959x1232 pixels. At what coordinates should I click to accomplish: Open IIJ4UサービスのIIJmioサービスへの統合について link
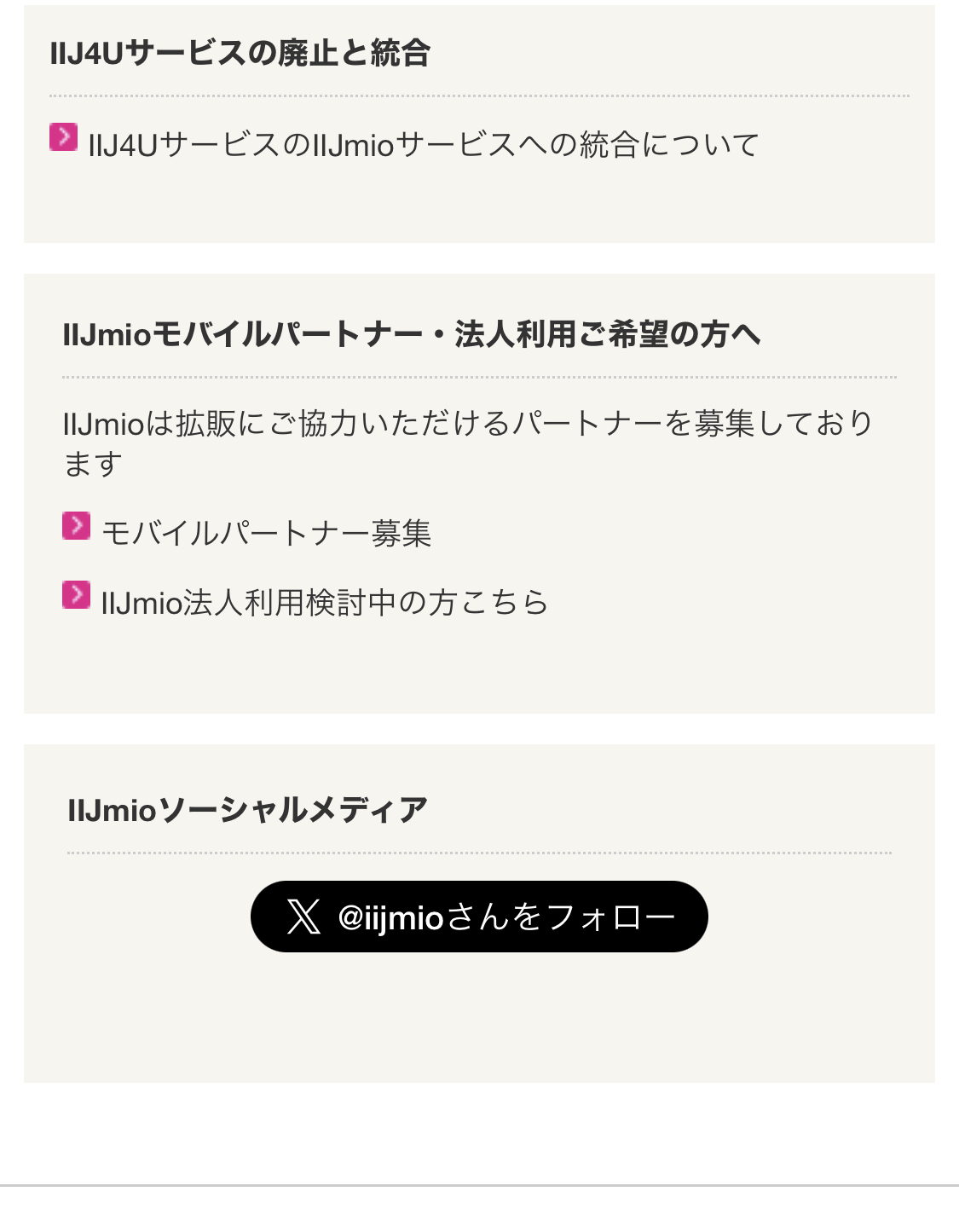point(423,145)
